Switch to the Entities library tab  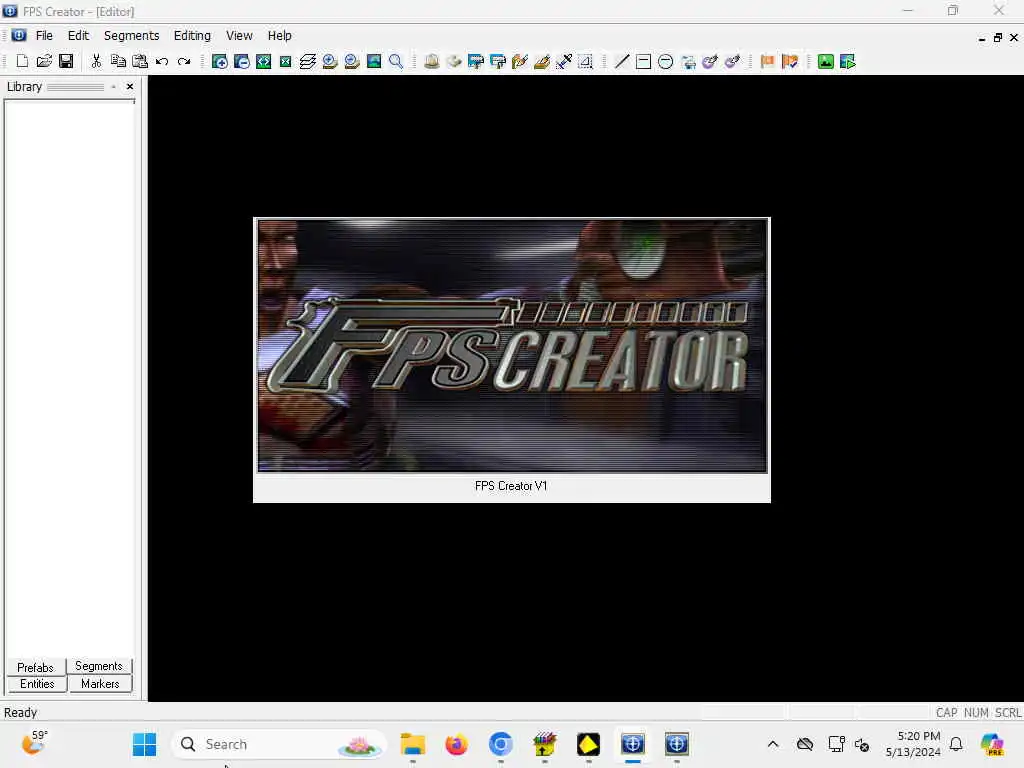coord(37,684)
